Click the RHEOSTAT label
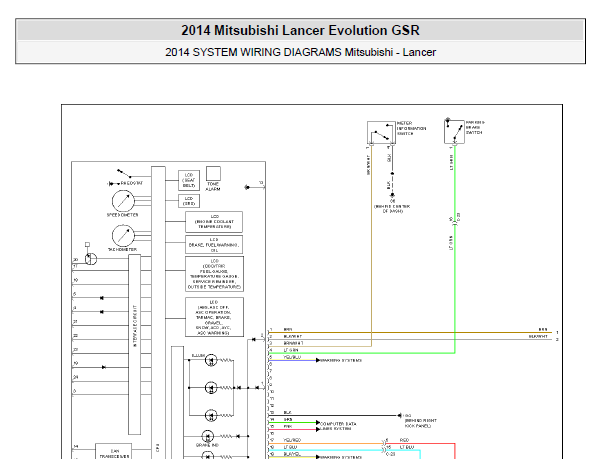This screenshot has height=459, width=611. tap(132, 183)
